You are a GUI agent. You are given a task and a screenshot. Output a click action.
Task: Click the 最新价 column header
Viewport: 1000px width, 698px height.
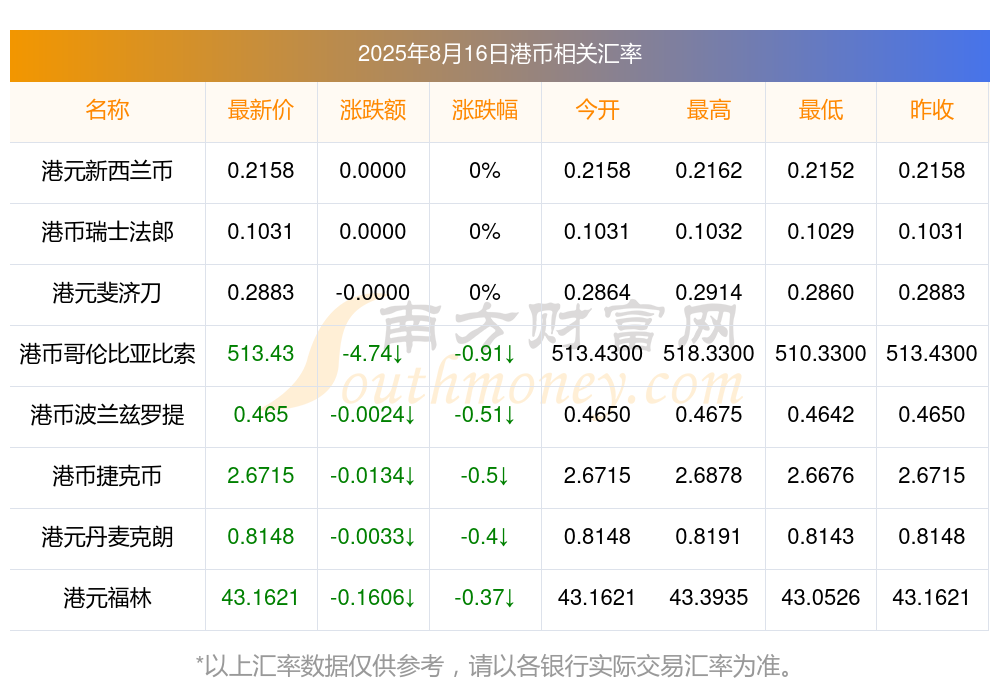(x=260, y=110)
